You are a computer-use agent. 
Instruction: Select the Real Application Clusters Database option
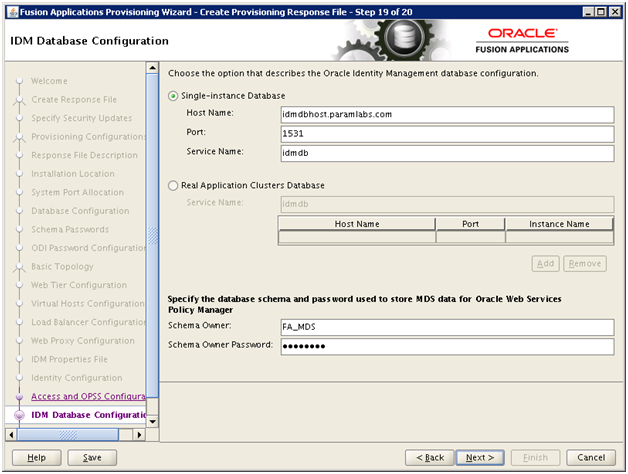tap(173, 186)
